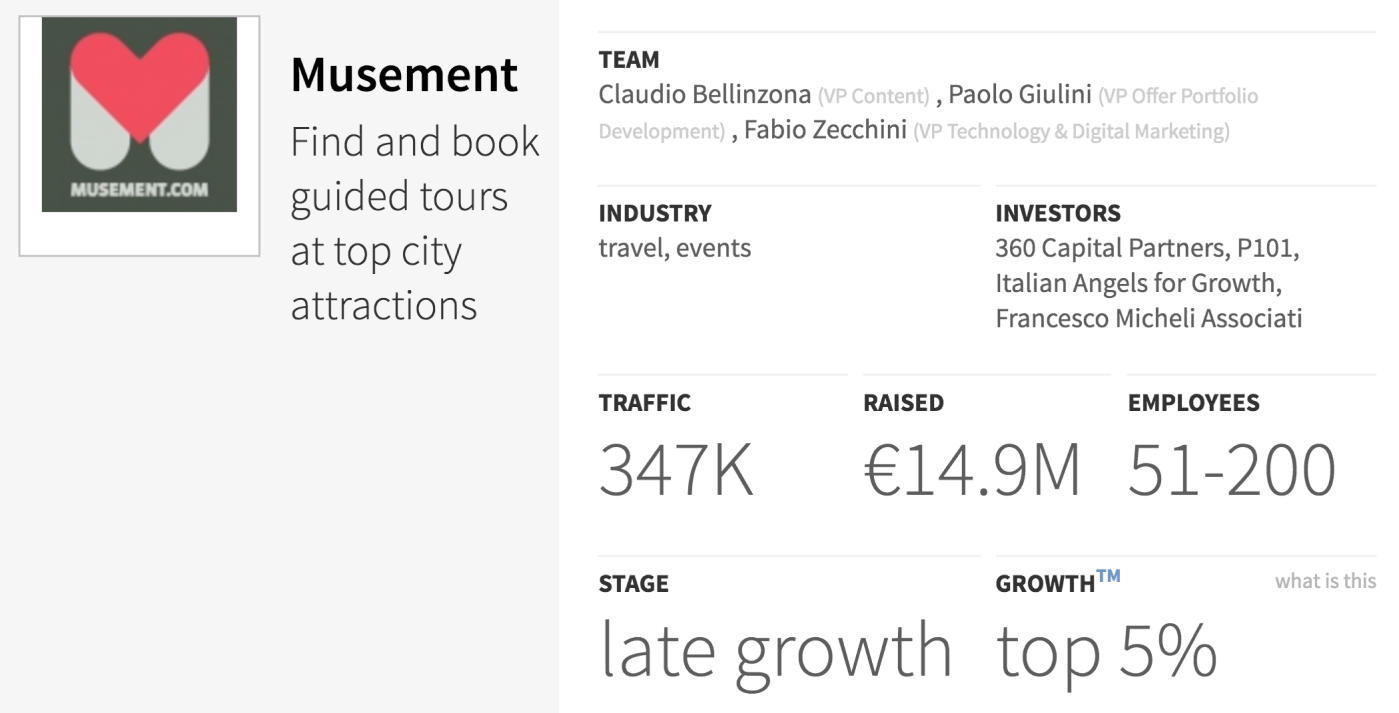Open Francesco Micheli Associati investor
Viewport: 1399px width, 713px height.
click(x=1149, y=319)
